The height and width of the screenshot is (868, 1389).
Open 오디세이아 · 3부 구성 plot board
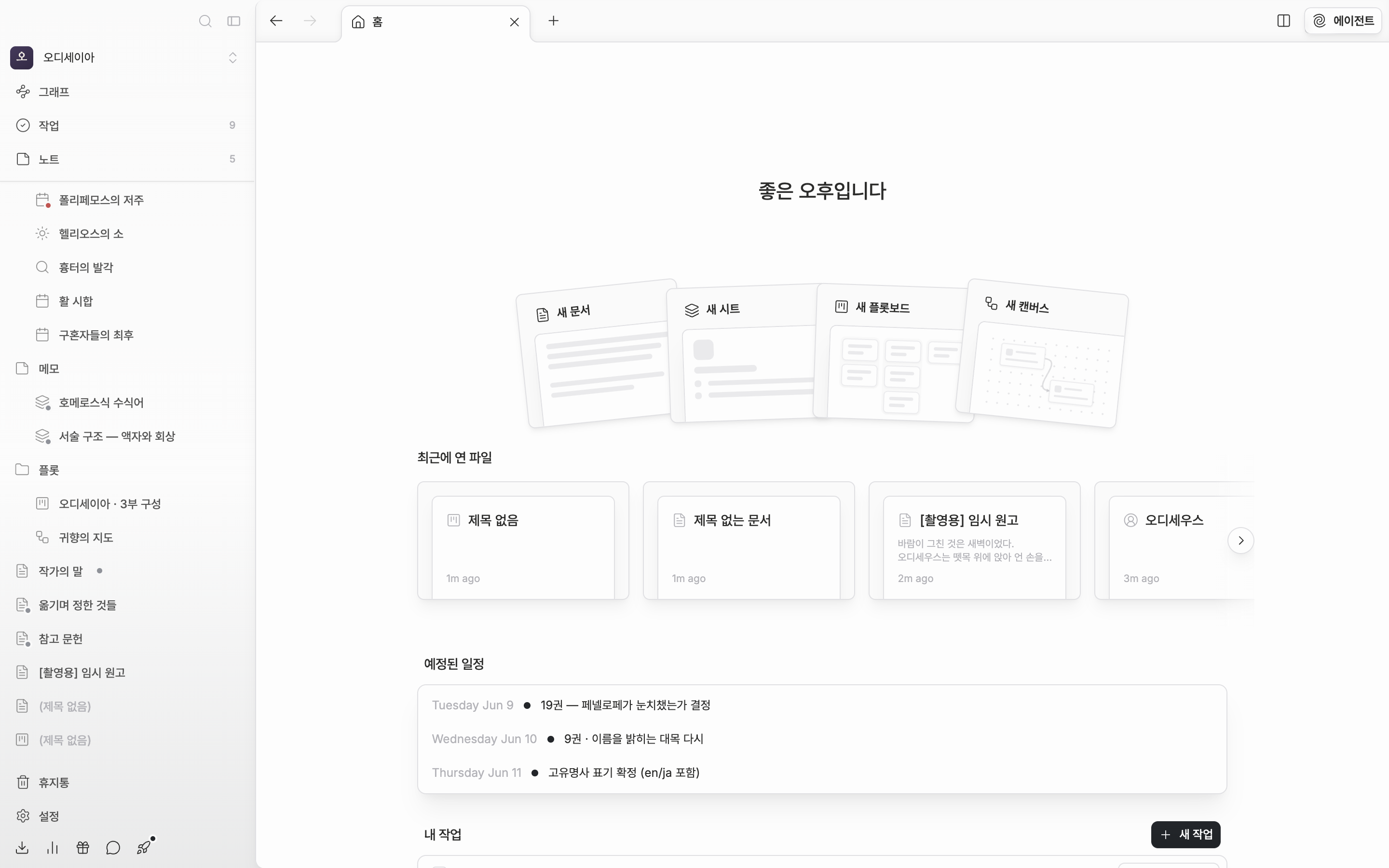(x=127, y=503)
